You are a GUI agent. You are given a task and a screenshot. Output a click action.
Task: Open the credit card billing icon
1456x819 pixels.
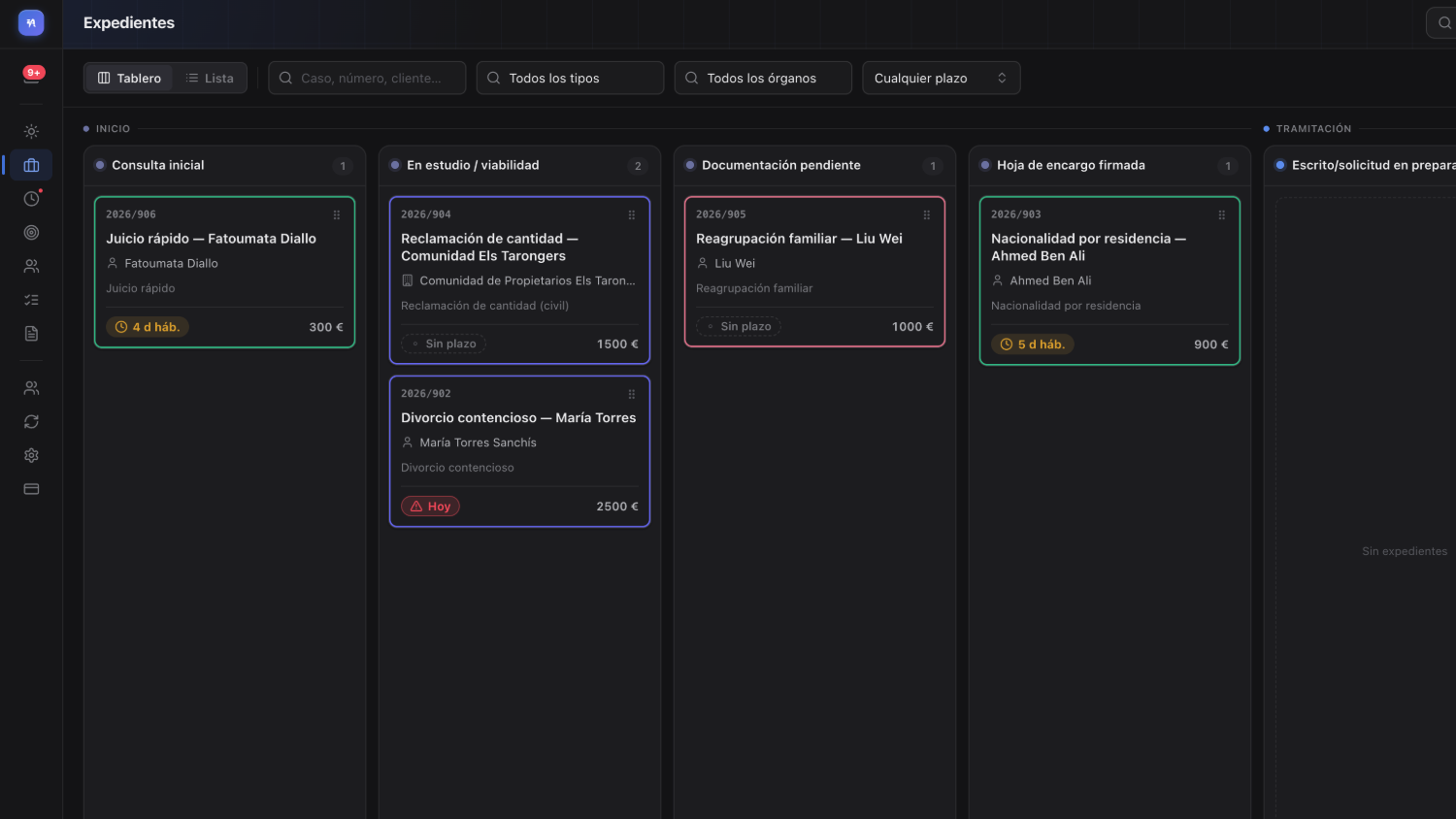tap(31, 489)
